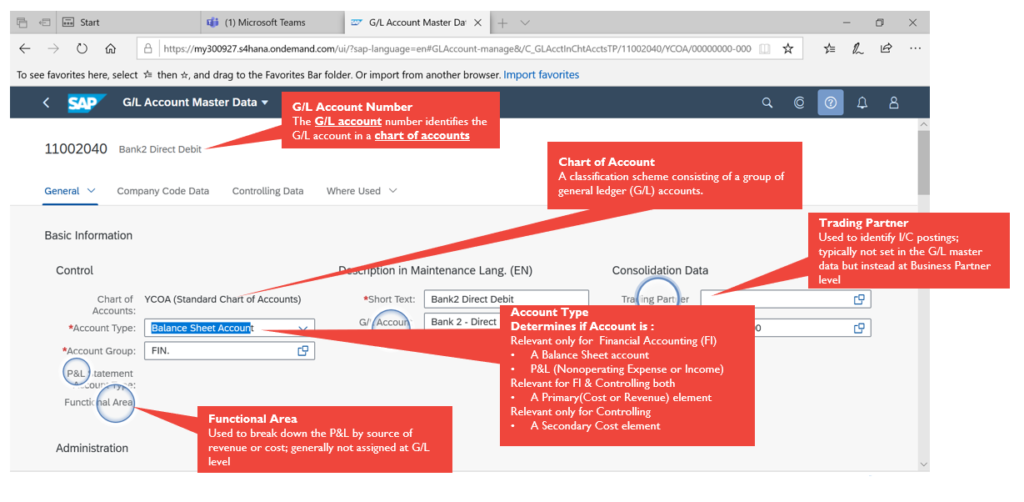Open the Controlling Data tab
Image resolution: width=1024 pixels, height=502 pixels.
pos(268,191)
